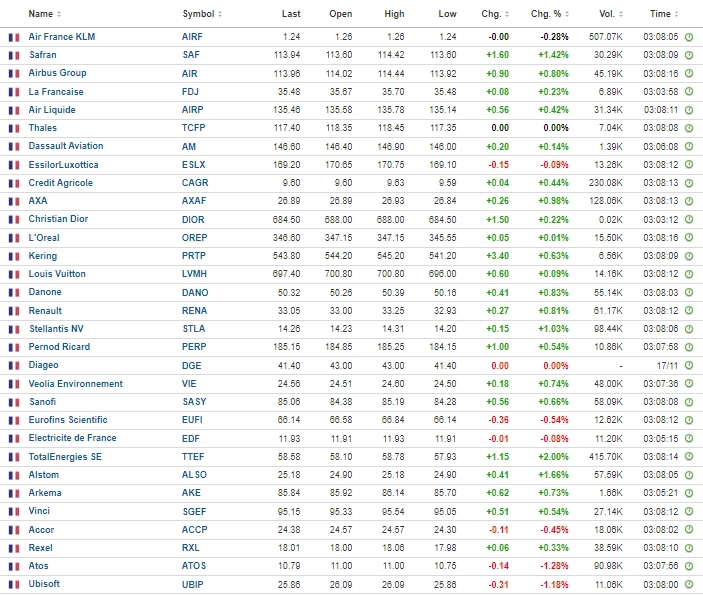Open the Stellantis NV stock link

click(56, 329)
